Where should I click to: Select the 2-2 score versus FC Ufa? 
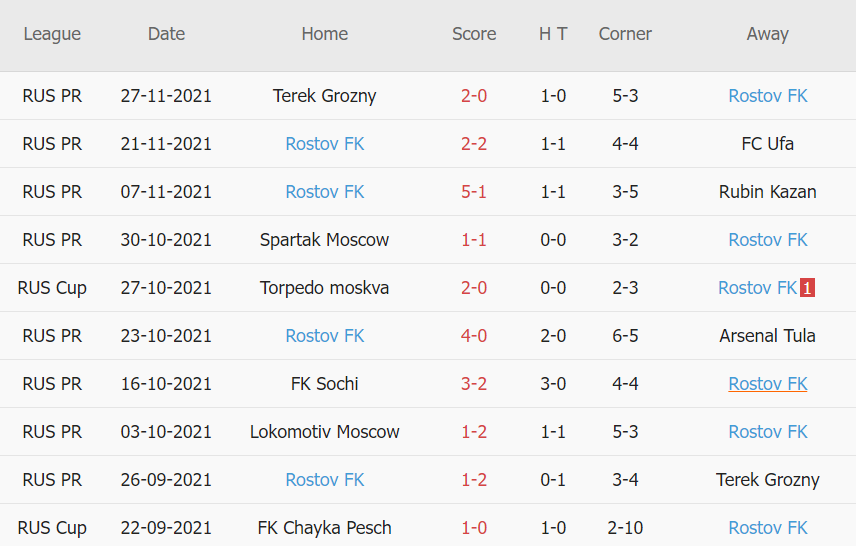pos(474,144)
